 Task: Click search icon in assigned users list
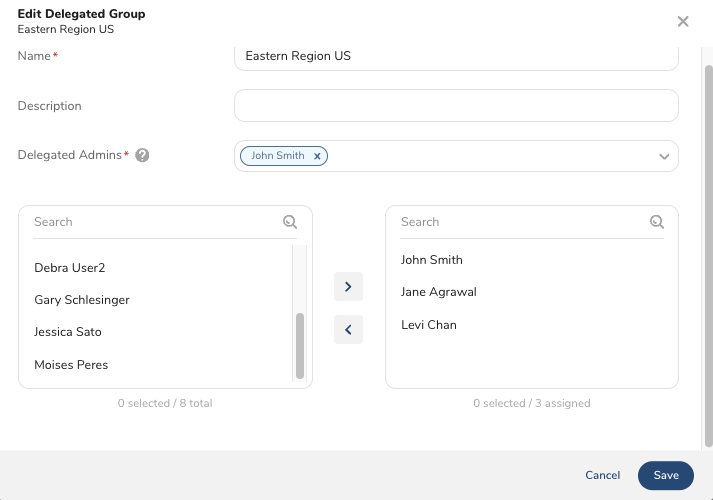[x=657, y=222]
